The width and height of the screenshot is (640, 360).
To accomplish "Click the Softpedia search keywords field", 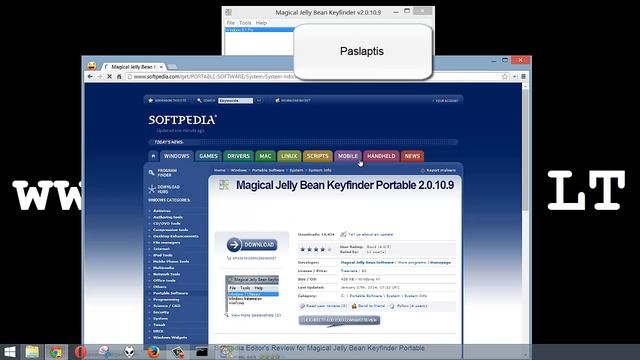I will (235, 100).
